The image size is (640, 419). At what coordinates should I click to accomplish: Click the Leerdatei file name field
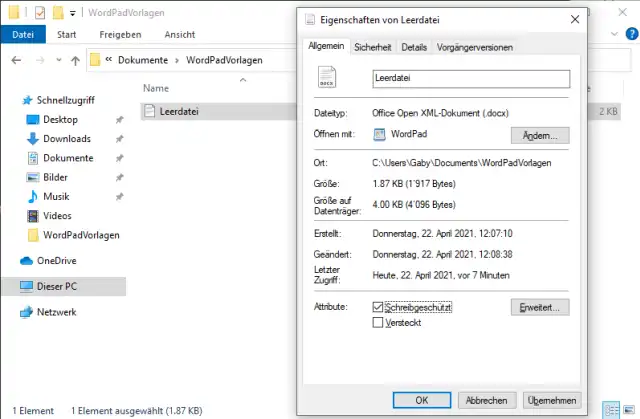click(471, 79)
